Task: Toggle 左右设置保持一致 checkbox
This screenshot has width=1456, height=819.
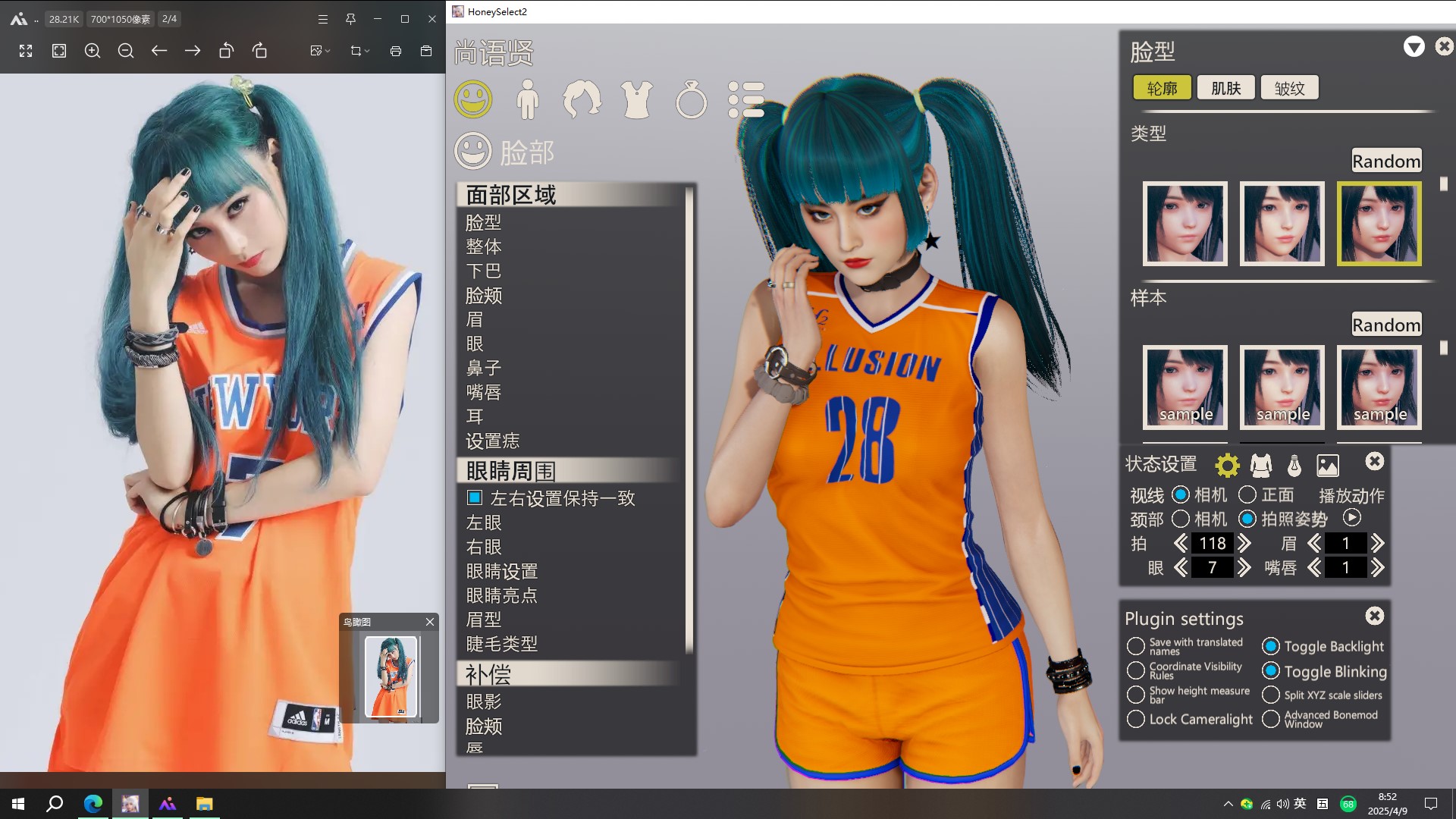Action: click(475, 497)
